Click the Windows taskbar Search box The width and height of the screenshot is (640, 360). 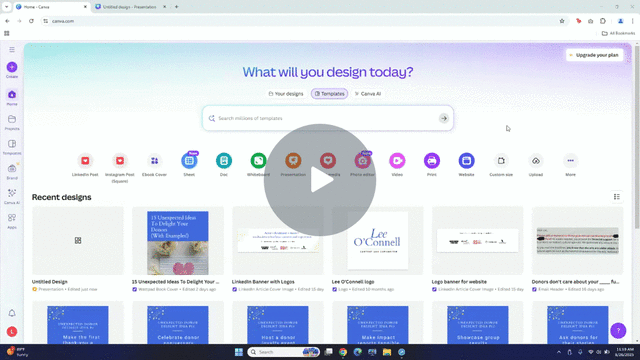click(x=284, y=352)
